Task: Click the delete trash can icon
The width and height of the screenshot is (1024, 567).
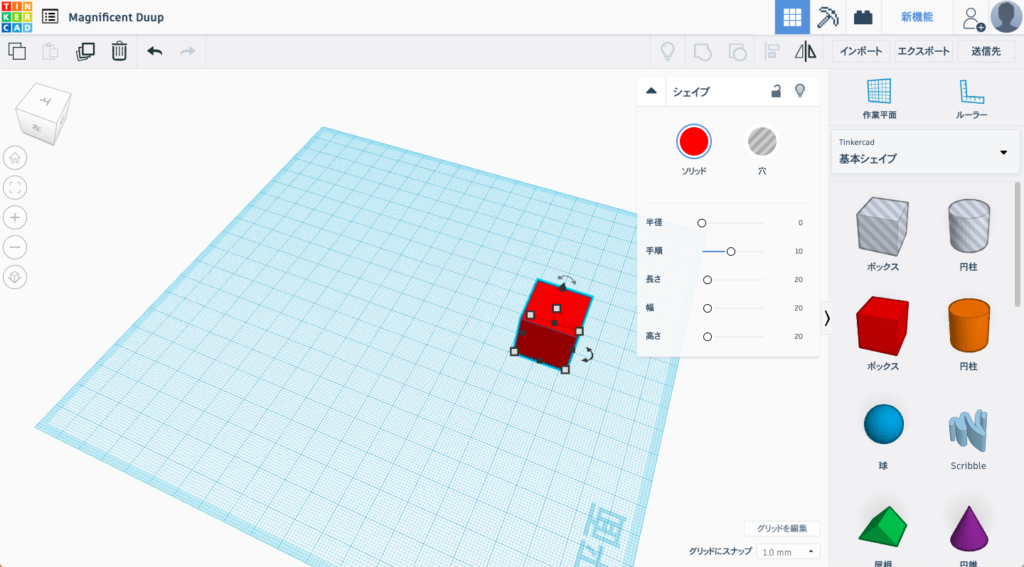Action: (x=119, y=51)
